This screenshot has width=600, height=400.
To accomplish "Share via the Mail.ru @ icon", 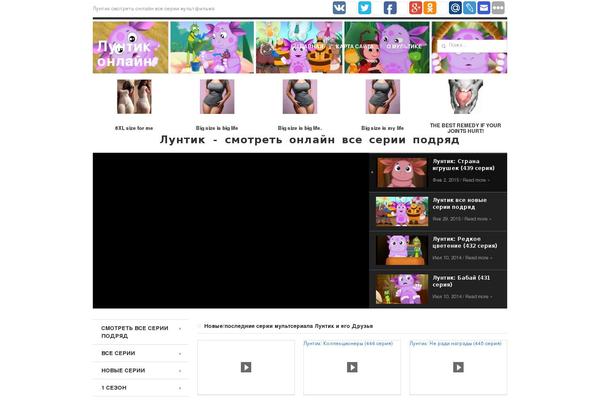I will (x=455, y=8).
